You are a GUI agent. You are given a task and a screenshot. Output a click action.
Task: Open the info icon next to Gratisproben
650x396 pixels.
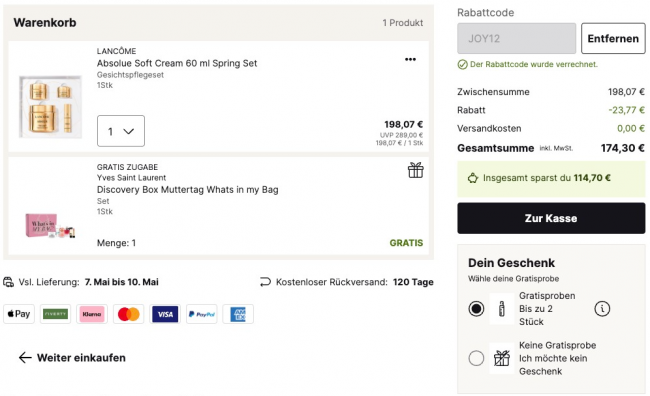[602, 309]
